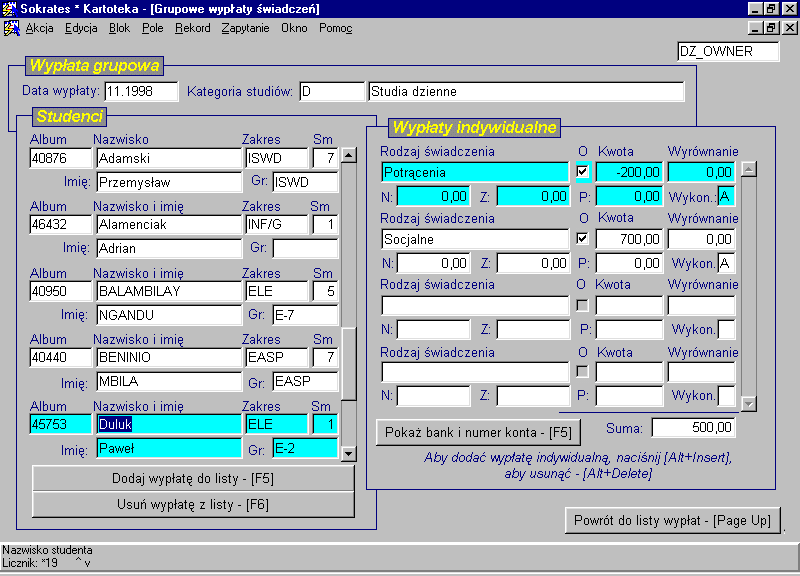Click Powrót do listy wypłat button
This screenshot has width=800, height=576.
(672, 520)
